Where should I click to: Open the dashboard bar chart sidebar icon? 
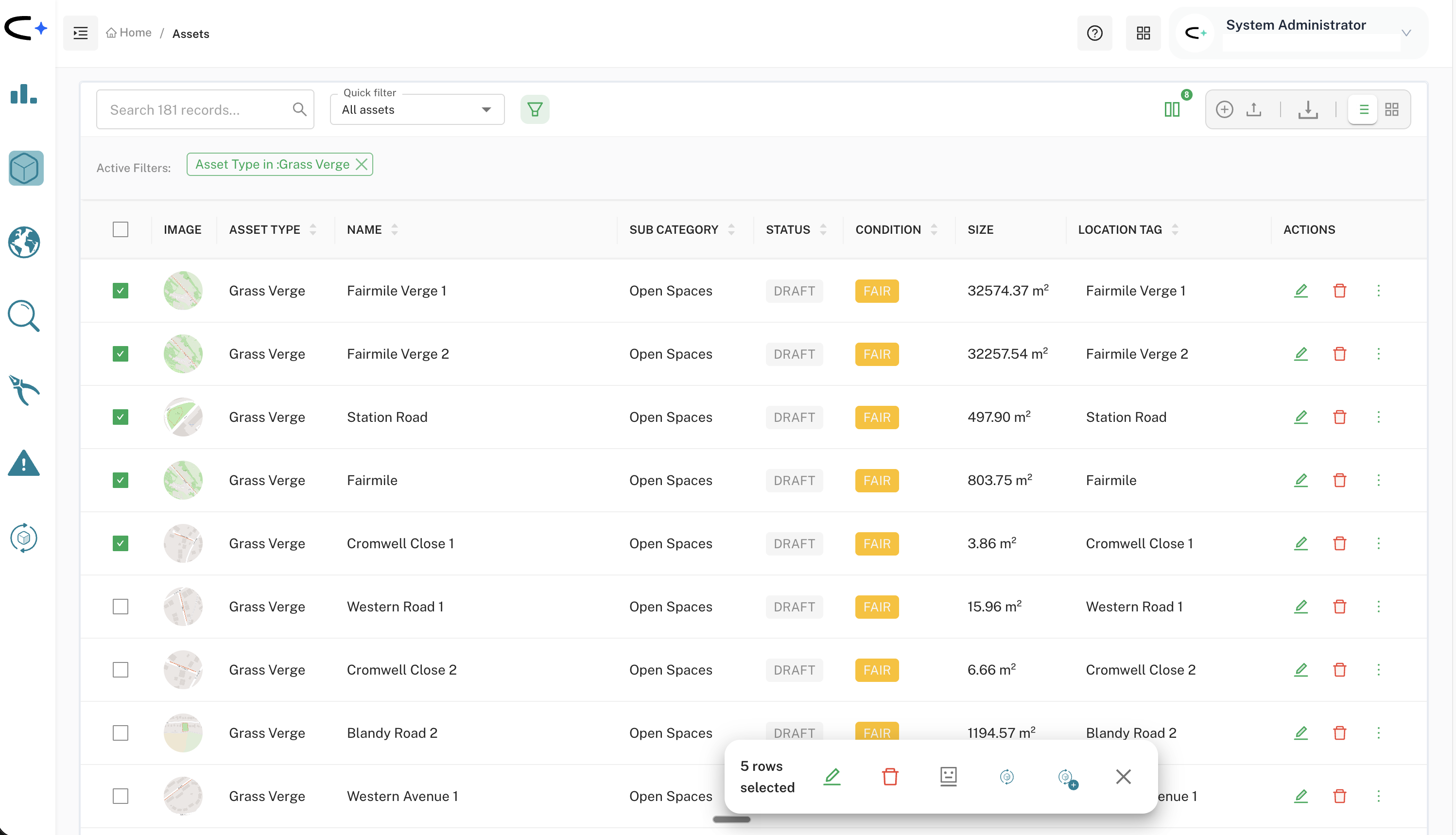[23, 94]
